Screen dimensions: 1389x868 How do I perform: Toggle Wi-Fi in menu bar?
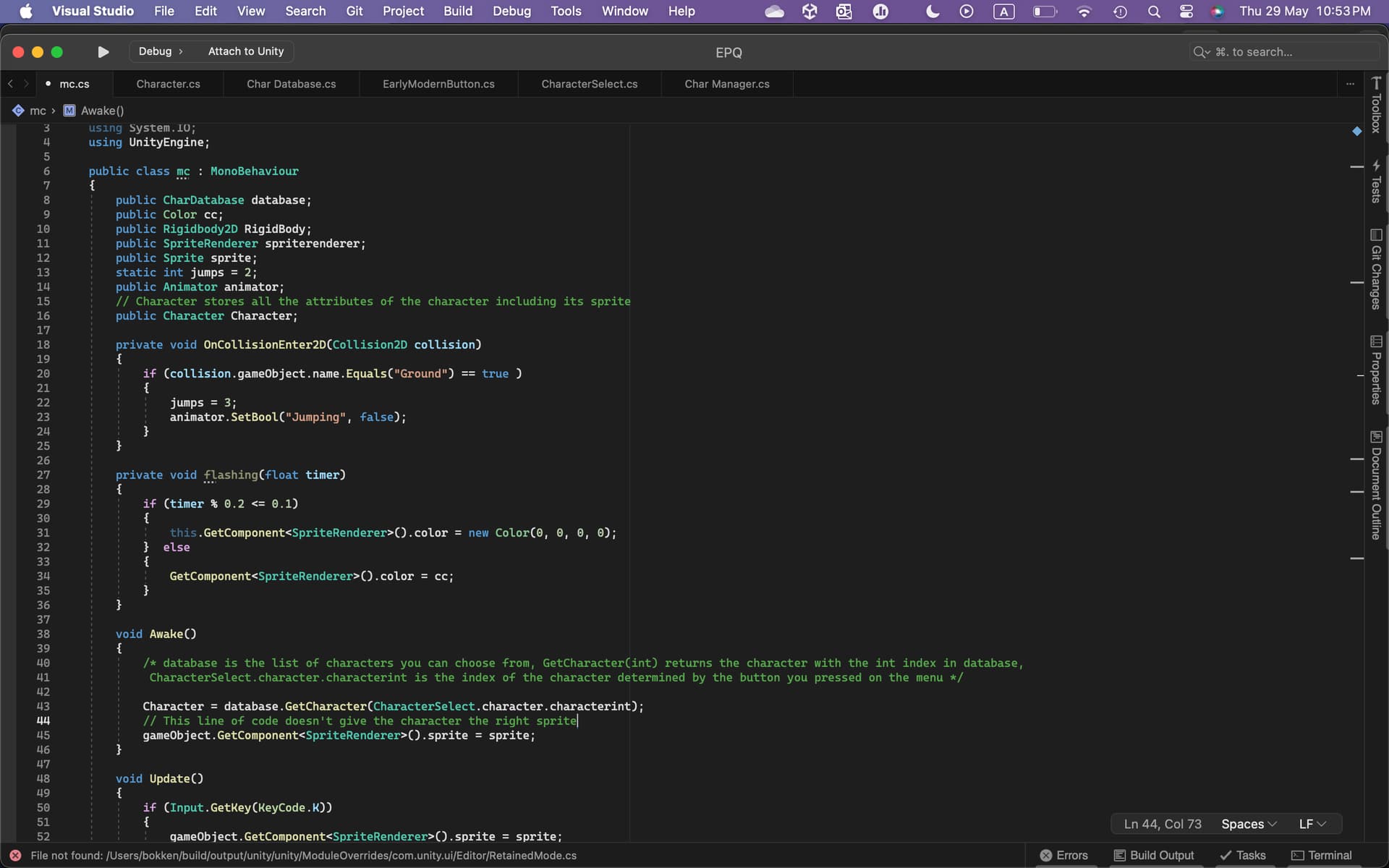1084,12
